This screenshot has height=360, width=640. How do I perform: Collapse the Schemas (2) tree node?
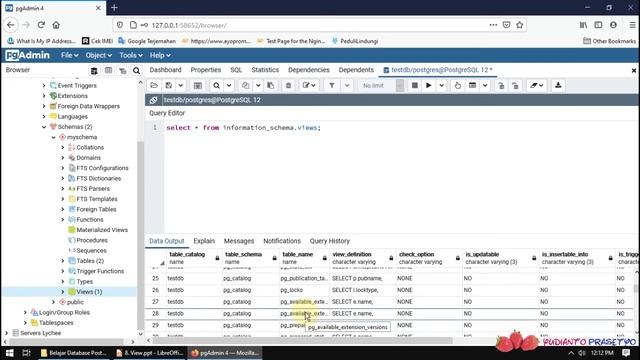(44, 127)
